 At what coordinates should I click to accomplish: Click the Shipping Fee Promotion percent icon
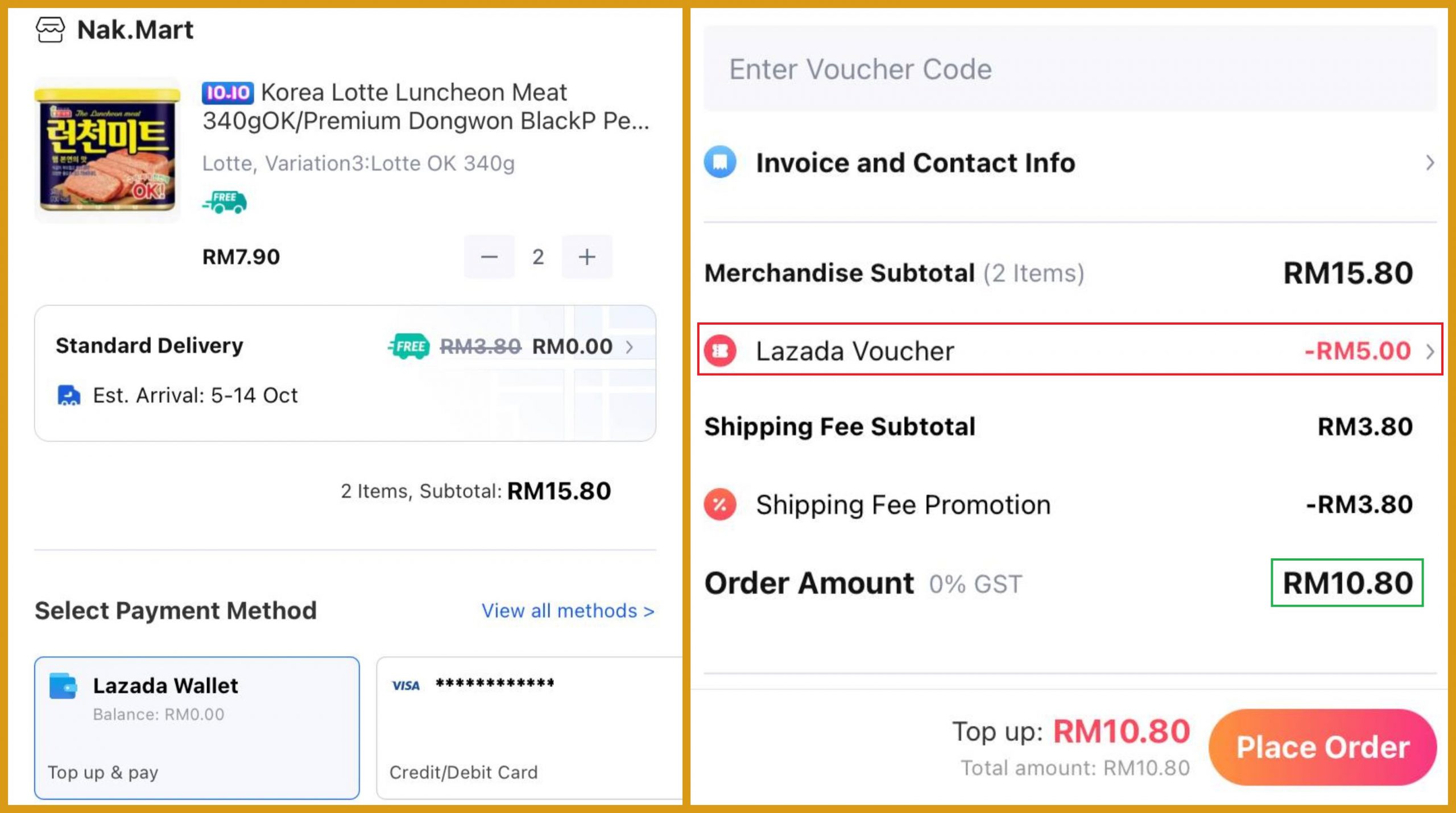tap(720, 504)
